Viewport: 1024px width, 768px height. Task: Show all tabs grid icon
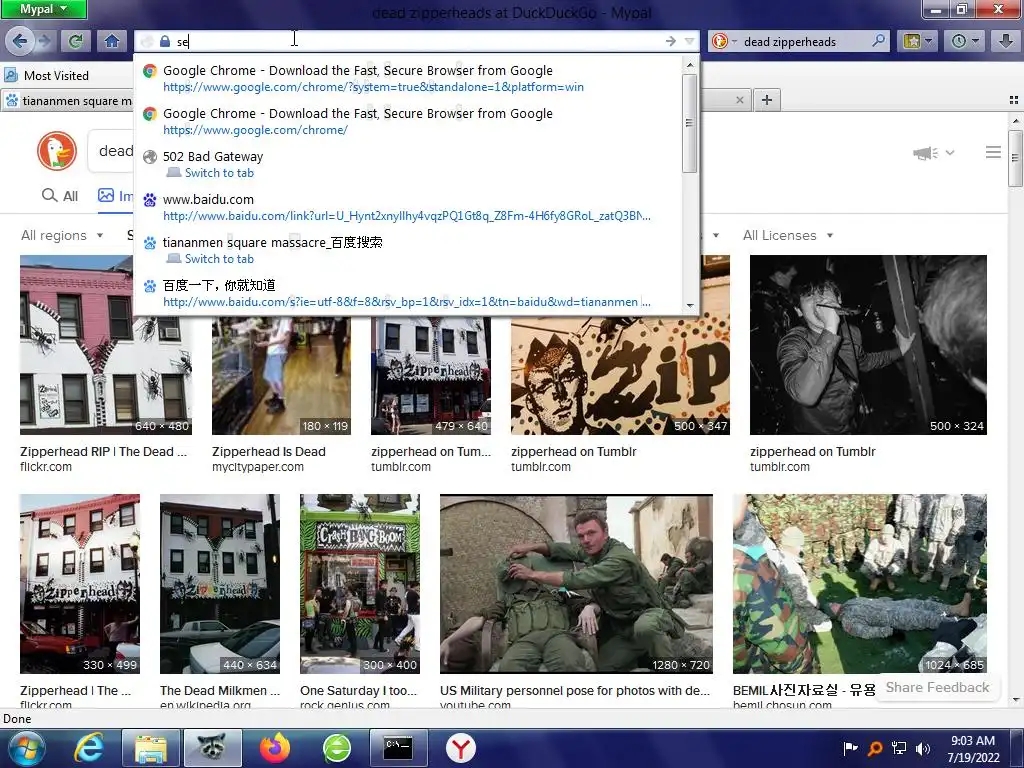pos(1014,100)
